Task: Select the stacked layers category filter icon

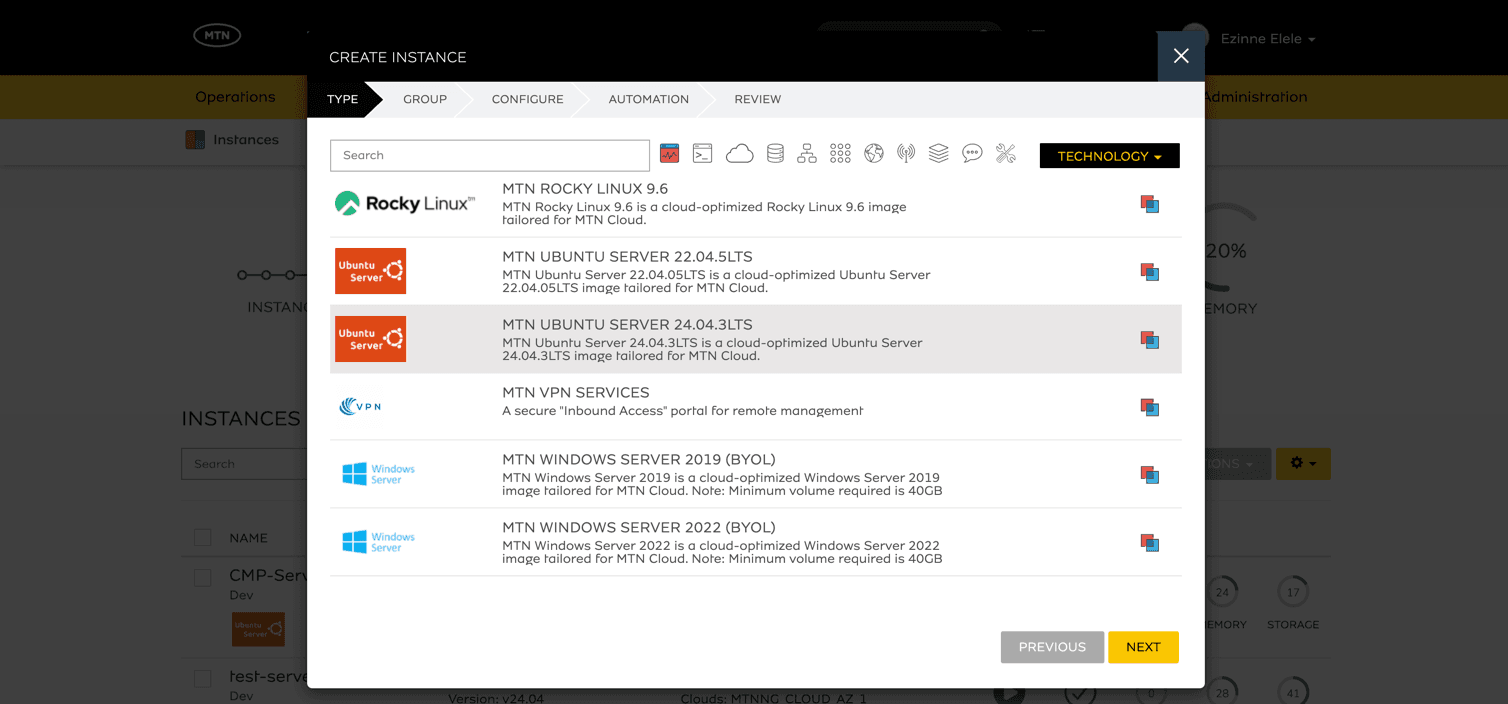Action: tap(938, 154)
